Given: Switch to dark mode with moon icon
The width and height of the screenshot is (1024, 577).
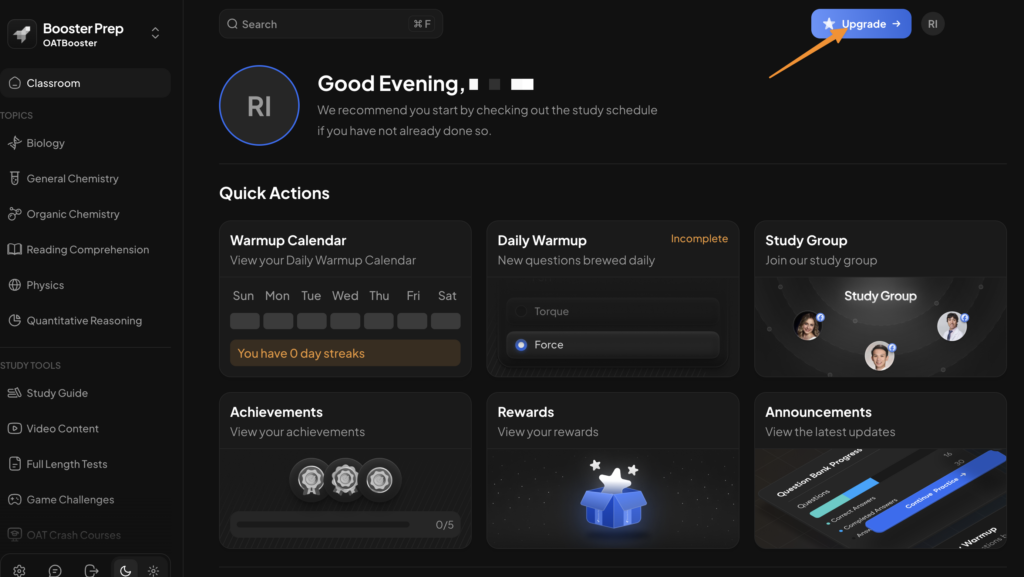Looking at the screenshot, I should [x=125, y=570].
